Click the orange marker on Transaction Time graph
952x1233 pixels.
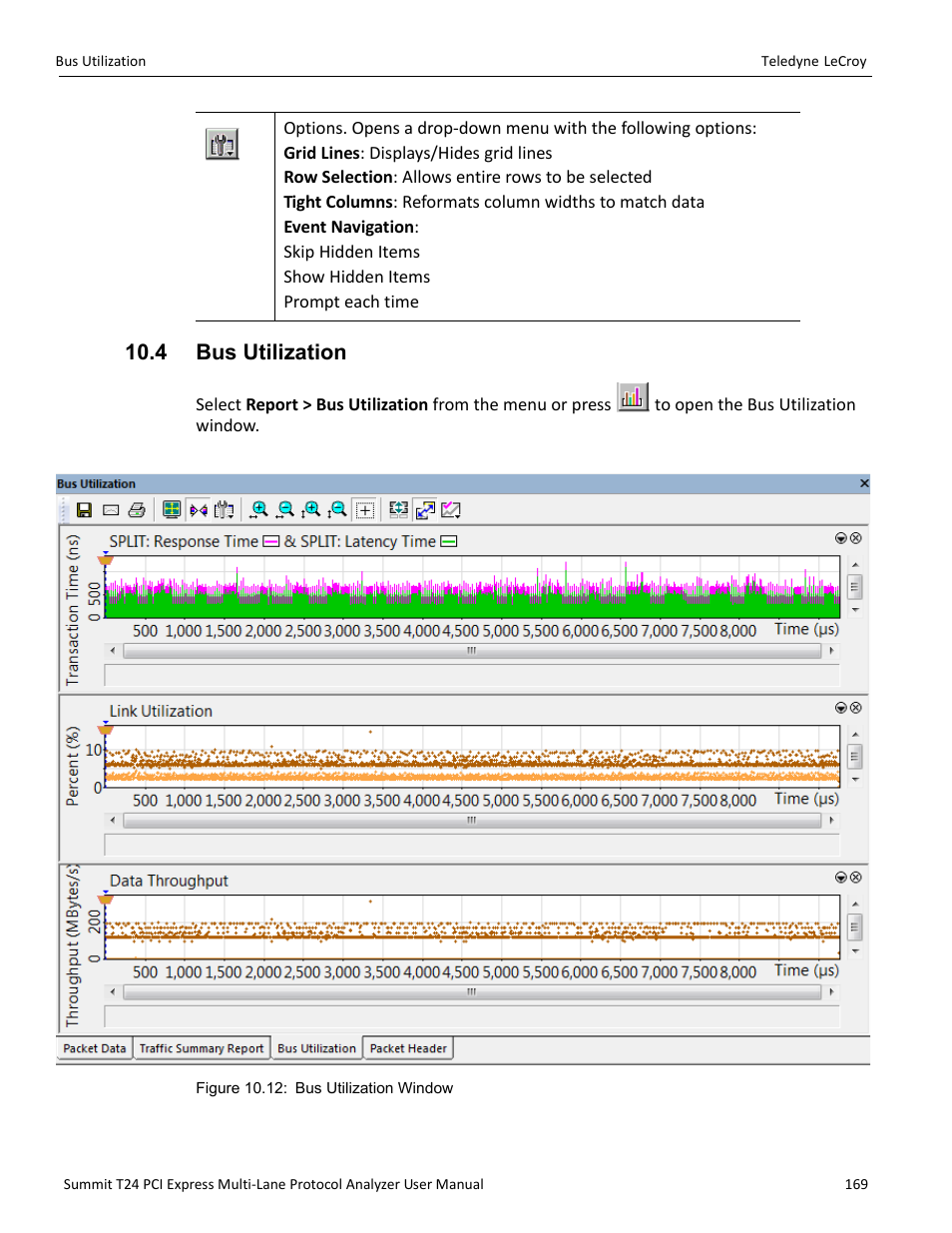tap(106, 560)
